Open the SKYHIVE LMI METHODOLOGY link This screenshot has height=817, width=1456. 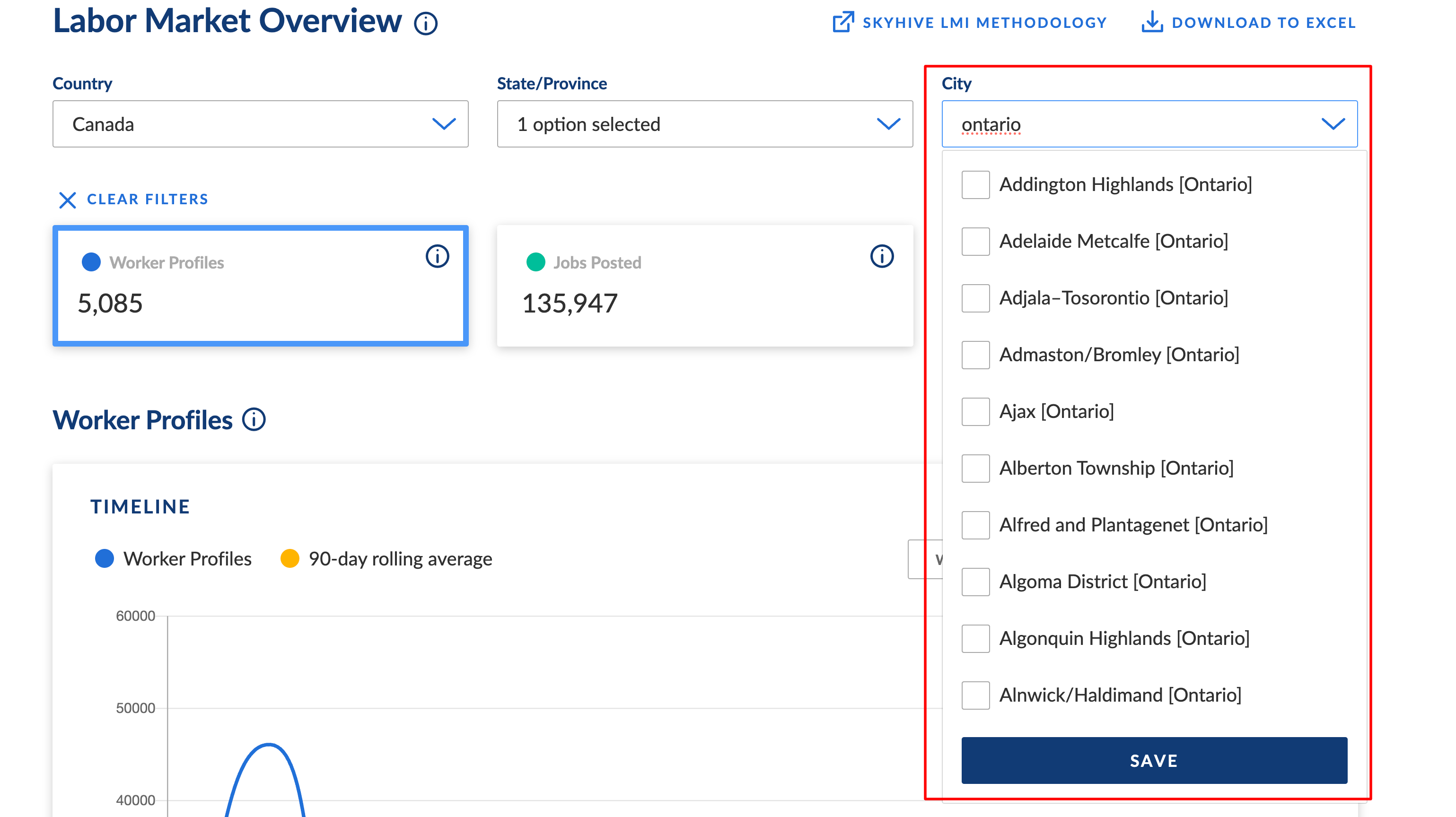tap(970, 23)
